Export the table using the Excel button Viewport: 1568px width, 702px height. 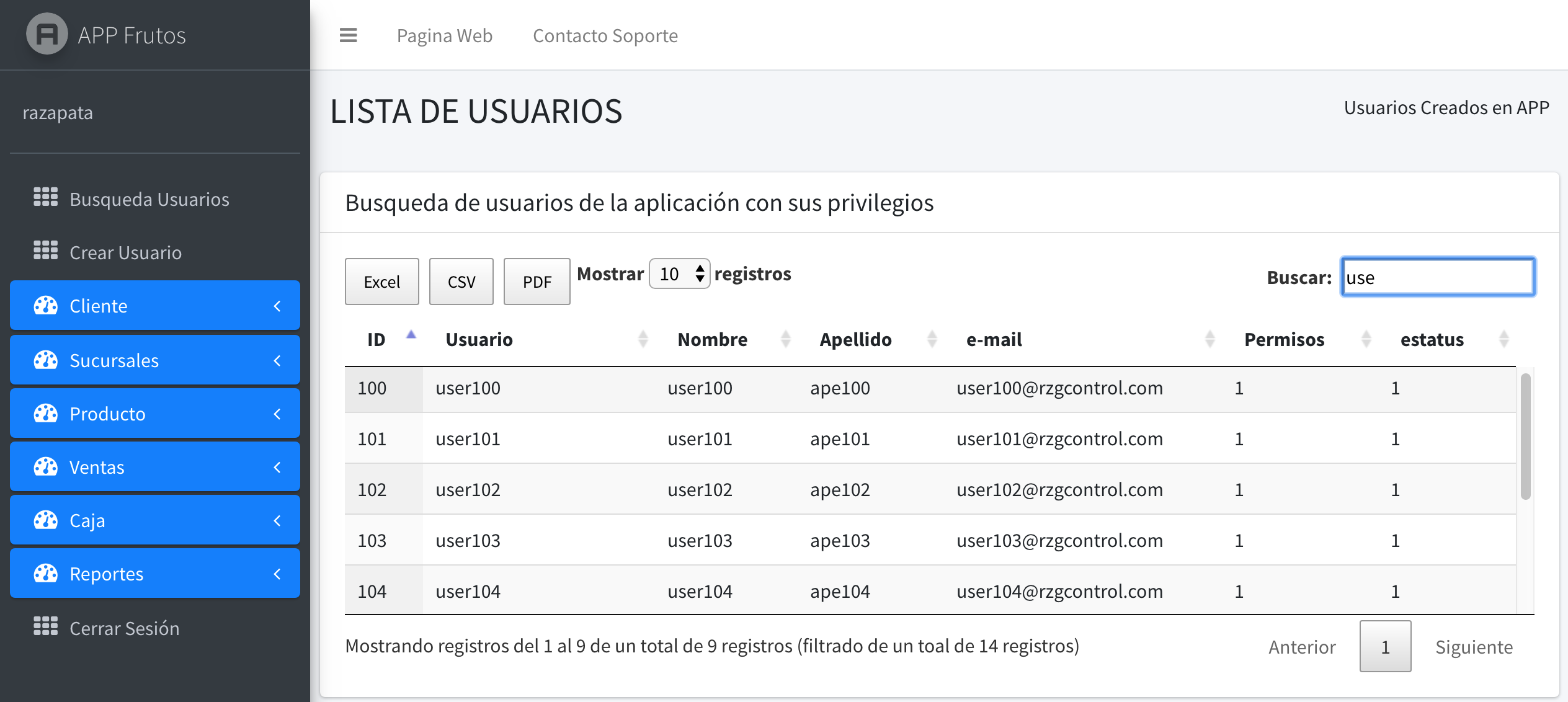click(381, 281)
